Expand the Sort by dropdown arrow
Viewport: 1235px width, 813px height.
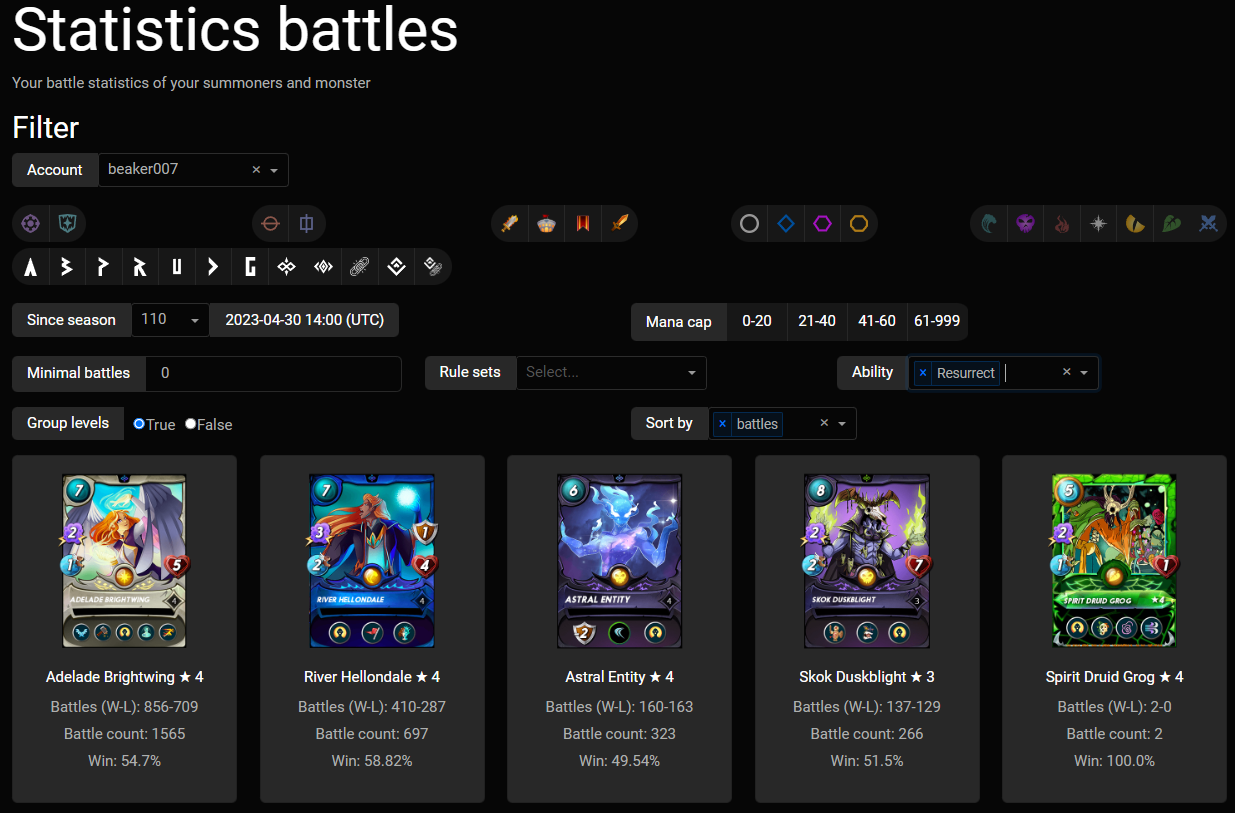[842, 424]
